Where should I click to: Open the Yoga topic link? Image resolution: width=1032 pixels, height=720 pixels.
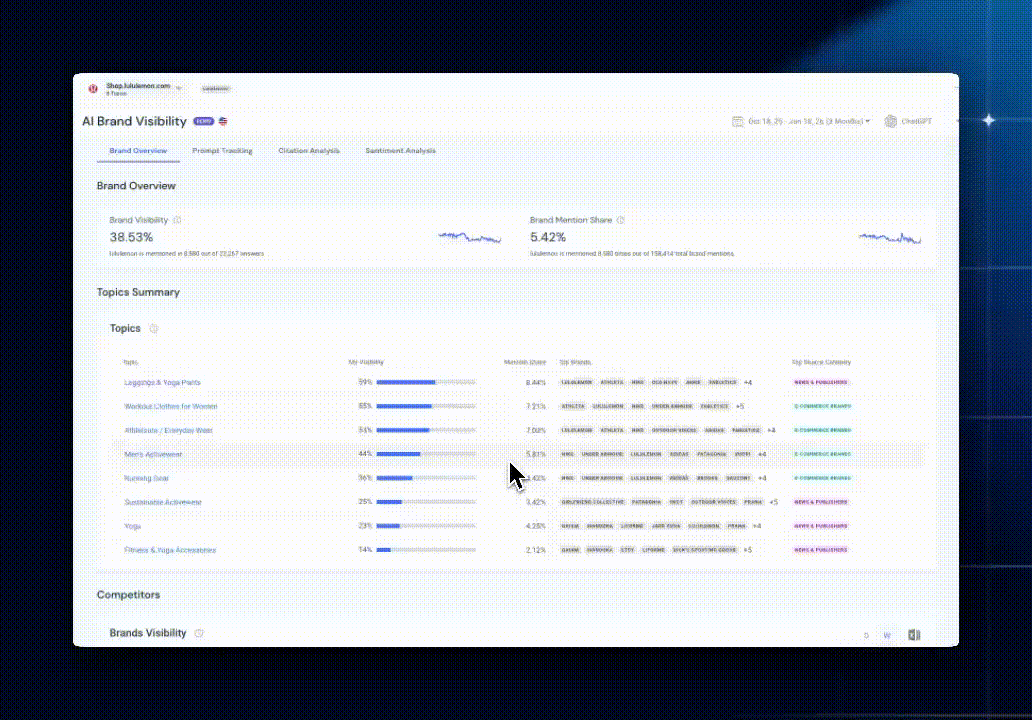tap(132, 526)
